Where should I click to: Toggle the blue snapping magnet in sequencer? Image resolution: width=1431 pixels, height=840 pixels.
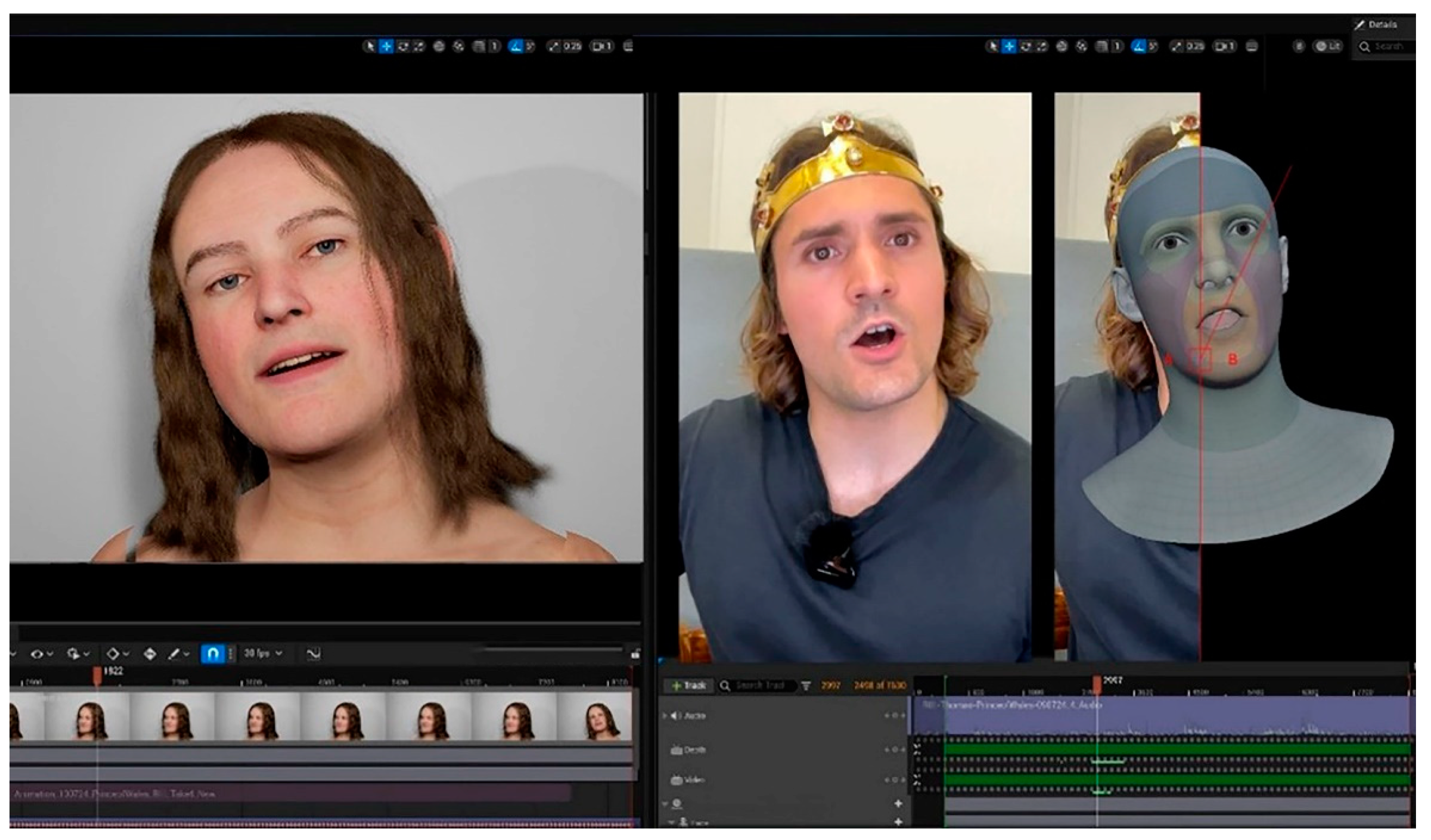coord(212,654)
